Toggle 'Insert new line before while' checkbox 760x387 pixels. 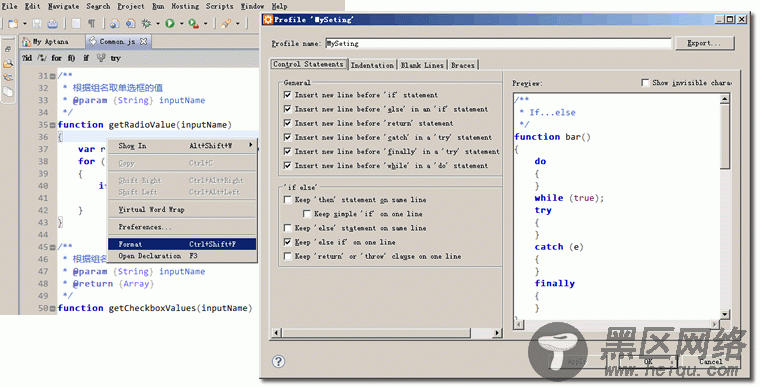[x=287, y=165]
